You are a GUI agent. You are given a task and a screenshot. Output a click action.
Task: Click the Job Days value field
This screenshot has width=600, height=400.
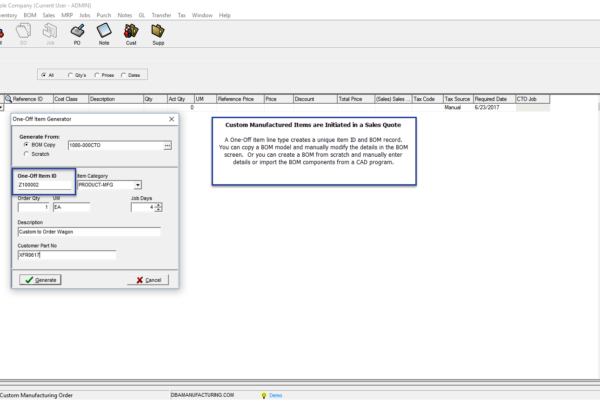[143, 207]
